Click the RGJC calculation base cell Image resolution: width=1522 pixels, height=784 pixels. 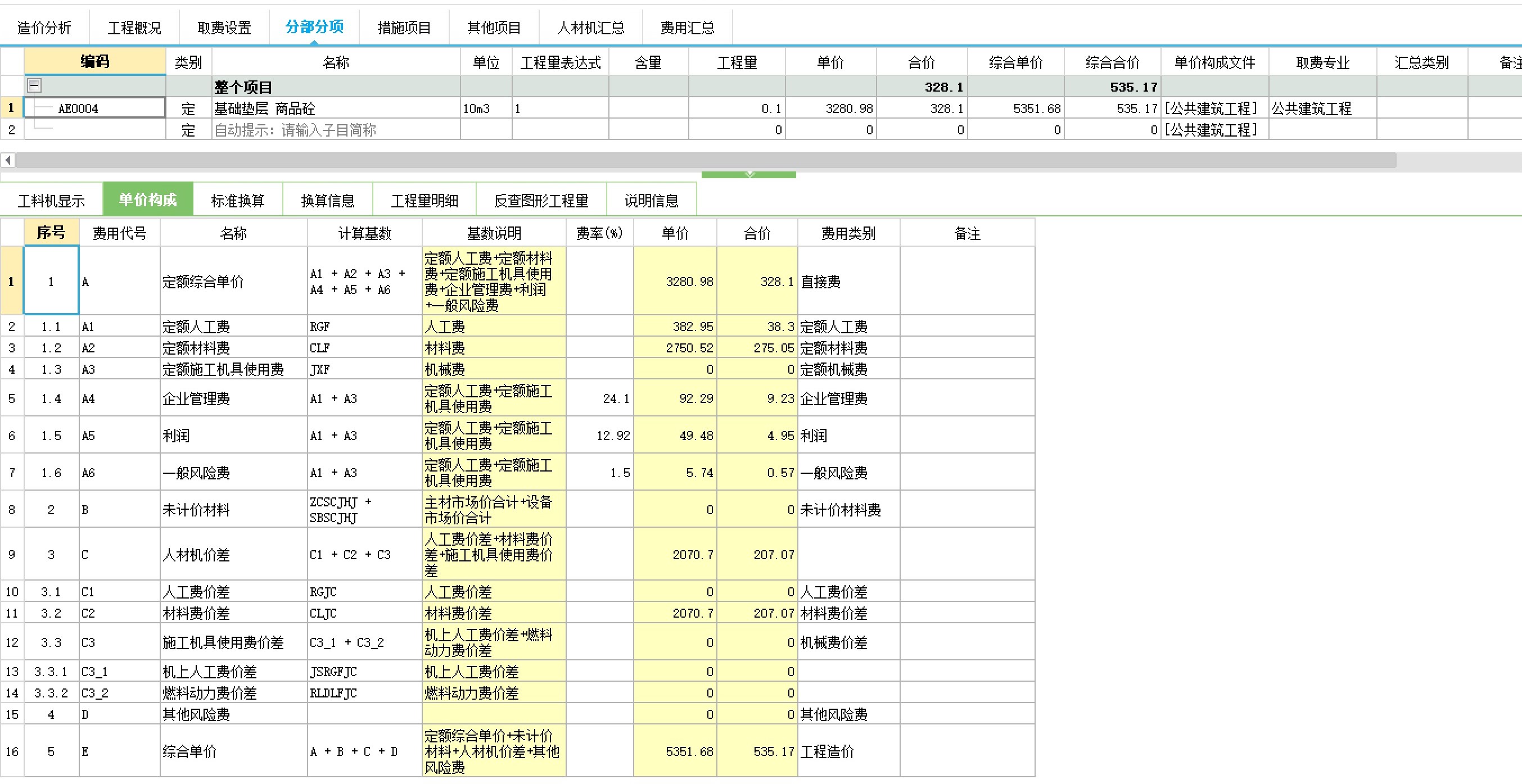pos(364,591)
